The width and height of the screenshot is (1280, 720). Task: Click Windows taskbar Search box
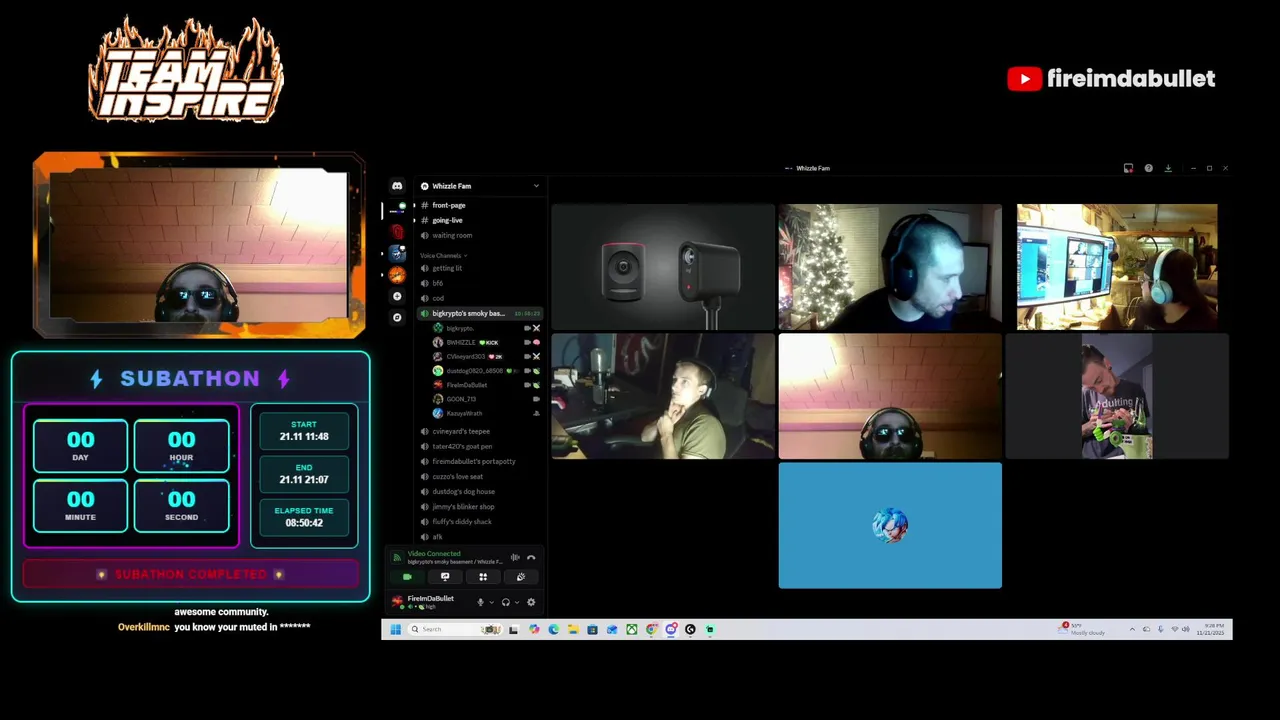click(455, 629)
